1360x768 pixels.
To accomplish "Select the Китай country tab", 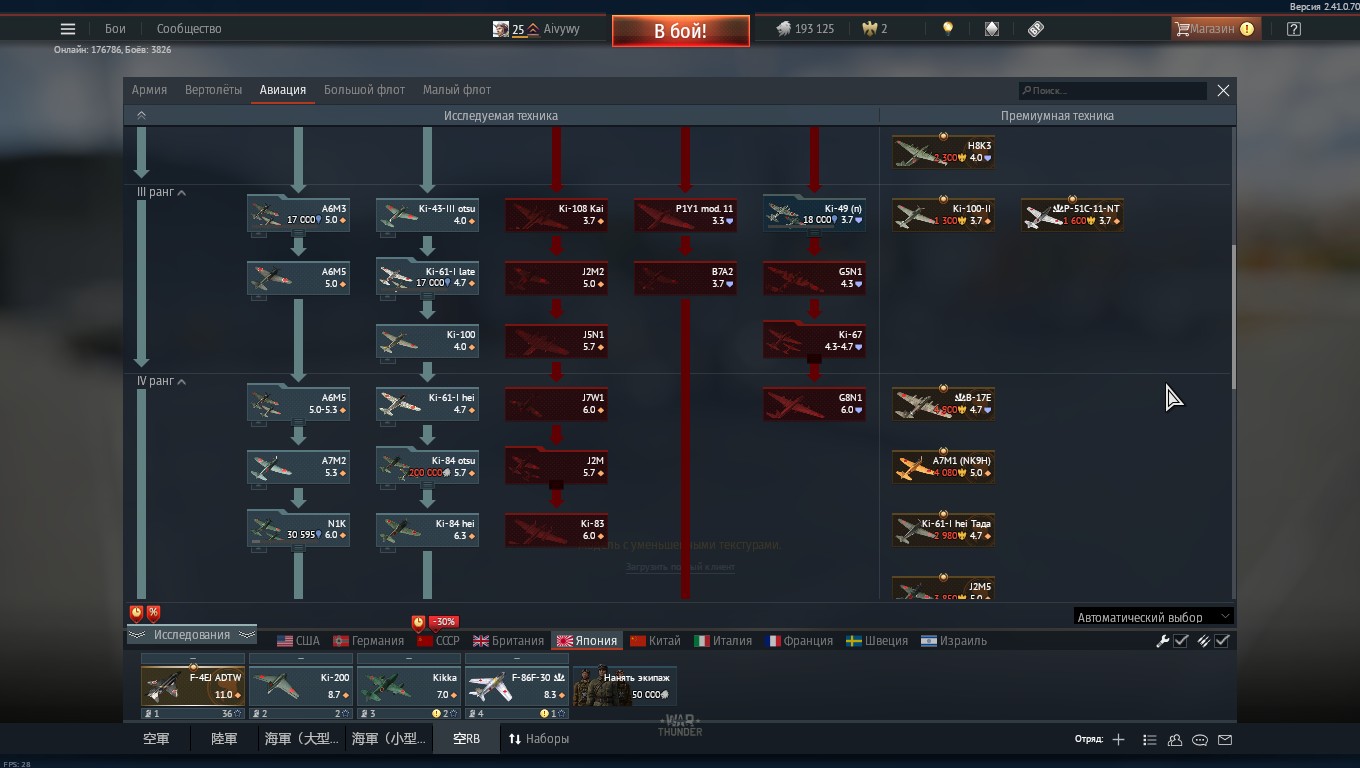I will coord(655,641).
